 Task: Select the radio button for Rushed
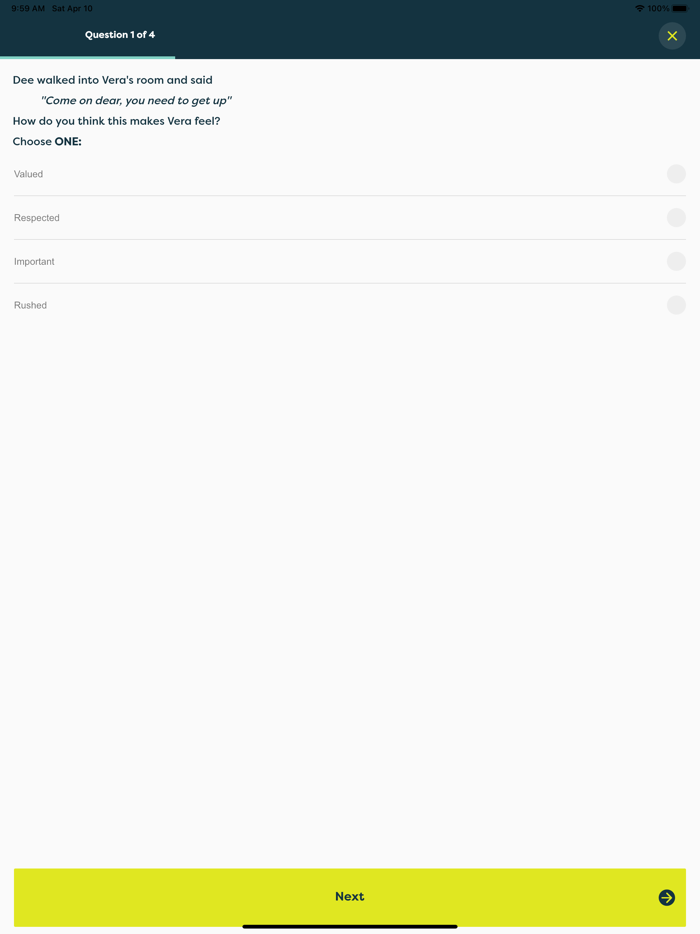pyautogui.click(x=676, y=305)
